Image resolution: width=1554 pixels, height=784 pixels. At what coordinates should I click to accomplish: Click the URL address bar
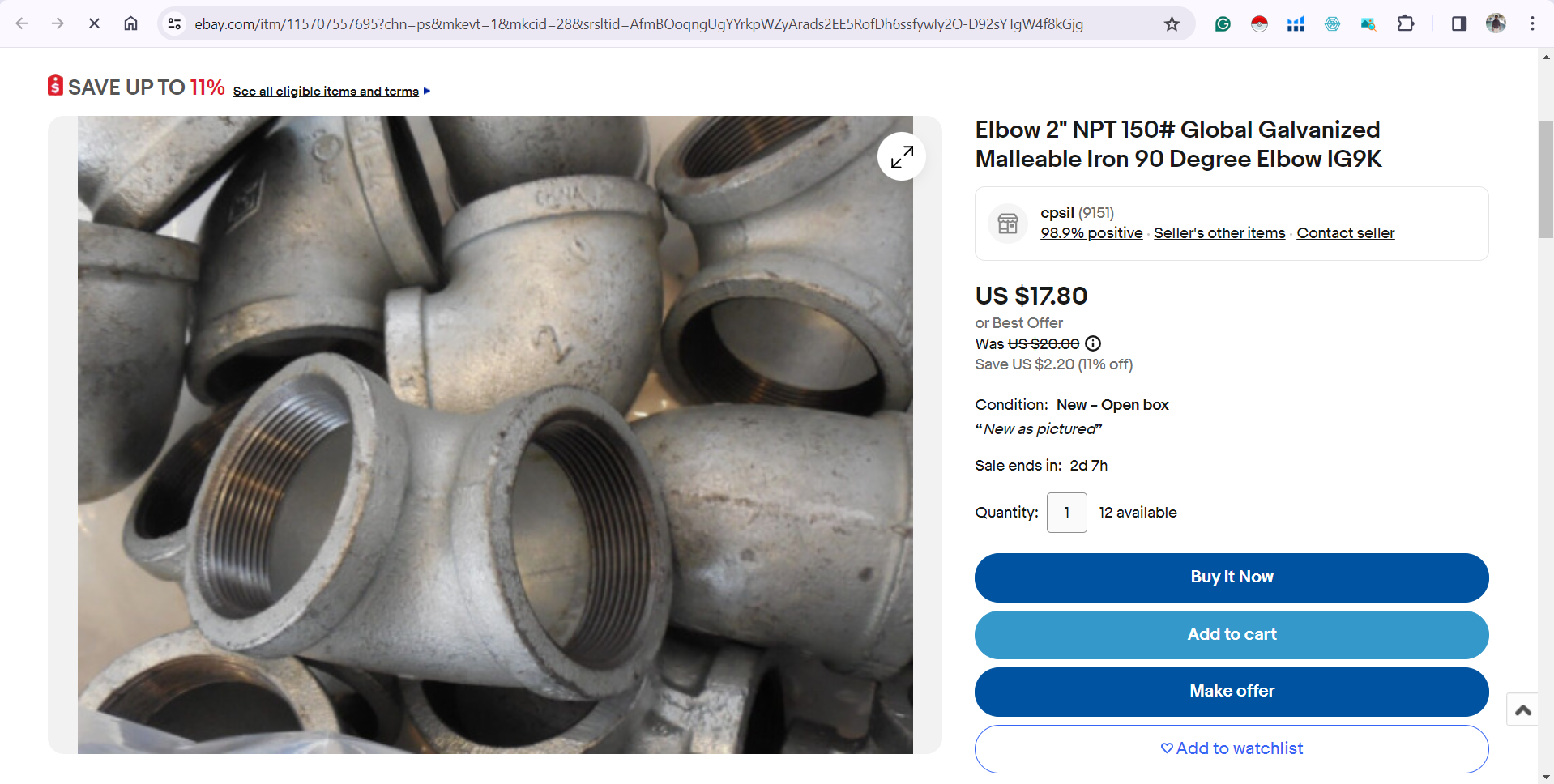tap(638, 24)
